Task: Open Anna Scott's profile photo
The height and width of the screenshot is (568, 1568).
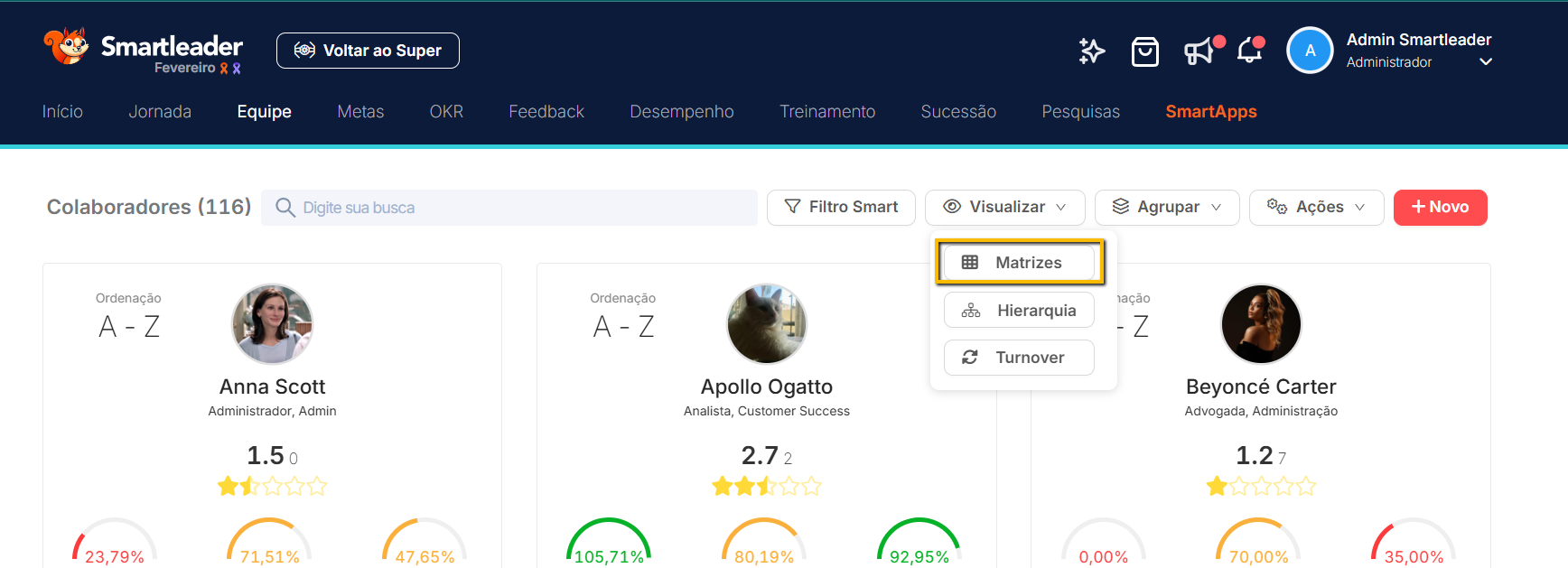Action: (x=272, y=324)
